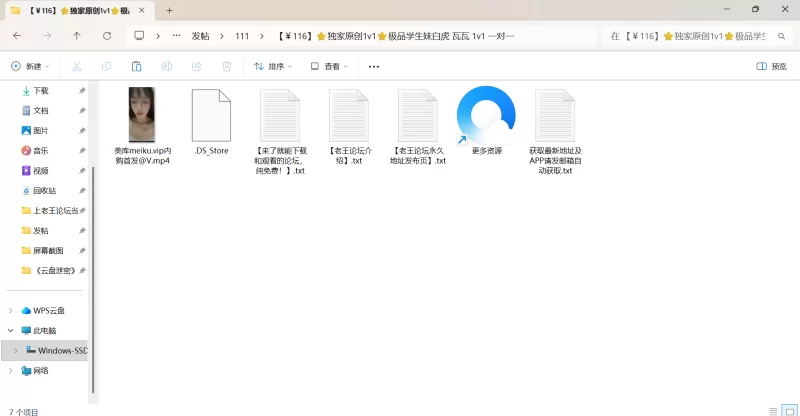Open the 查看 (View) dropdown
Viewport: 800px width, 416px height.
click(329, 66)
